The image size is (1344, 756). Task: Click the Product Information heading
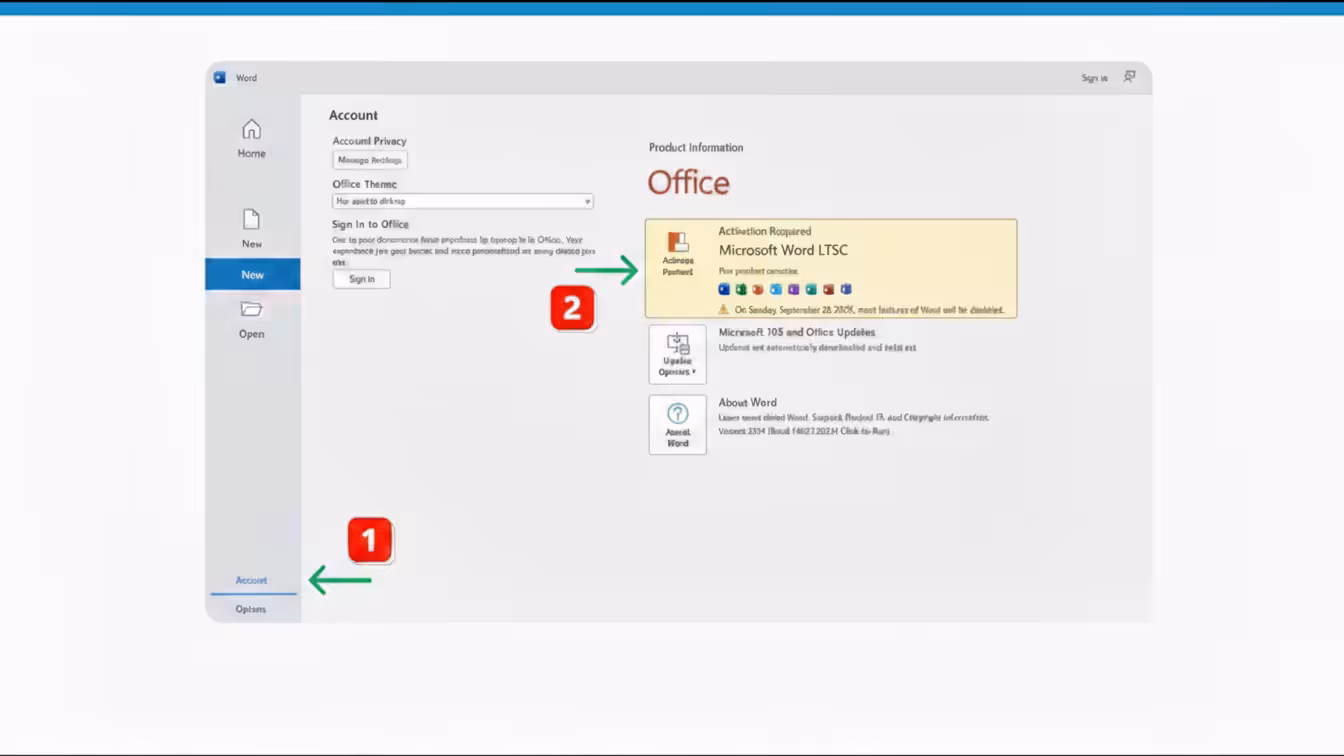(x=696, y=147)
